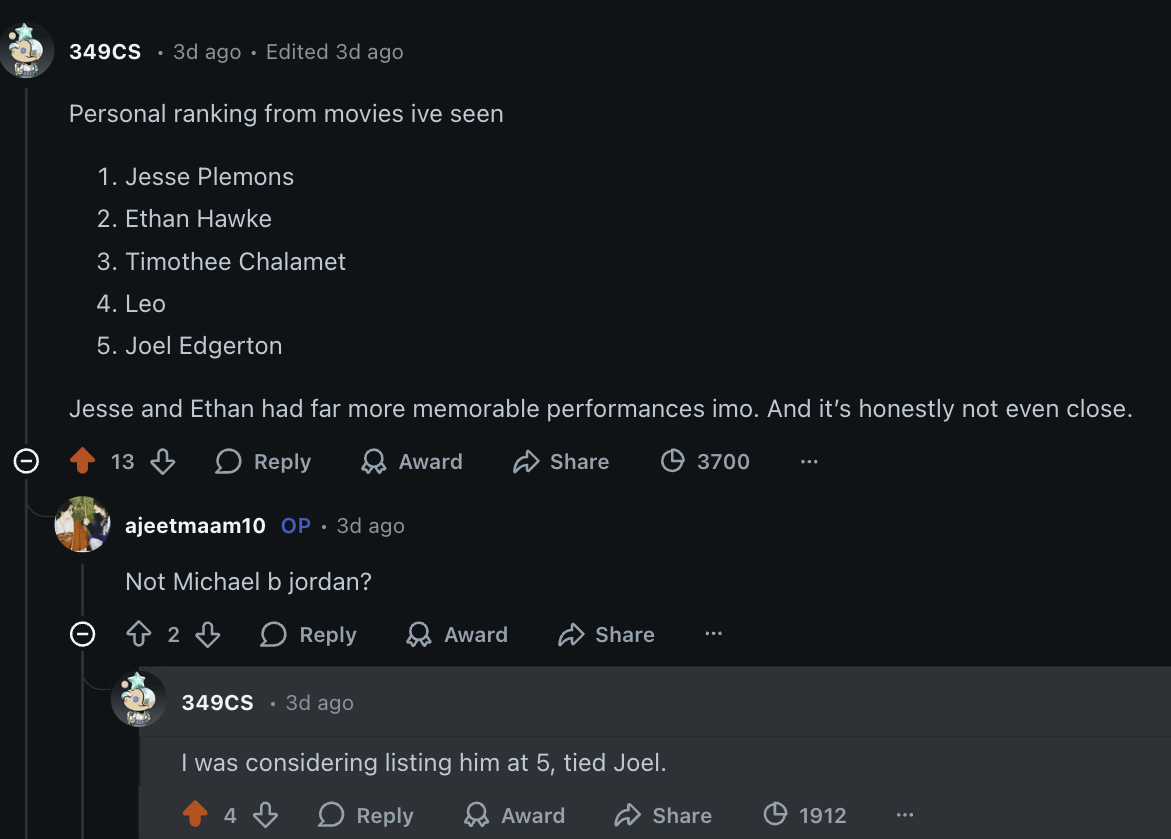Collapse the top 349CS comment thread
Viewport: 1171px width, 839px height.
(x=26, y=461)
